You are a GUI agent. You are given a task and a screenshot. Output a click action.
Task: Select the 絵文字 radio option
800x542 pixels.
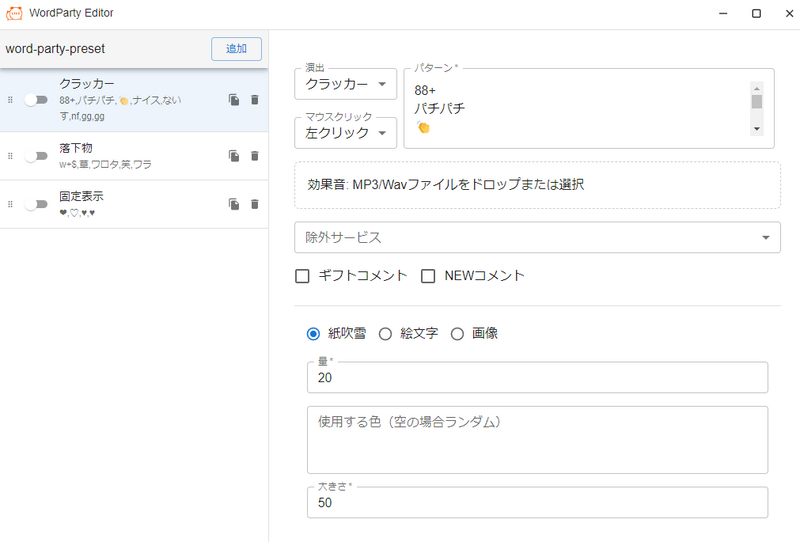click(x=385, y=334)
